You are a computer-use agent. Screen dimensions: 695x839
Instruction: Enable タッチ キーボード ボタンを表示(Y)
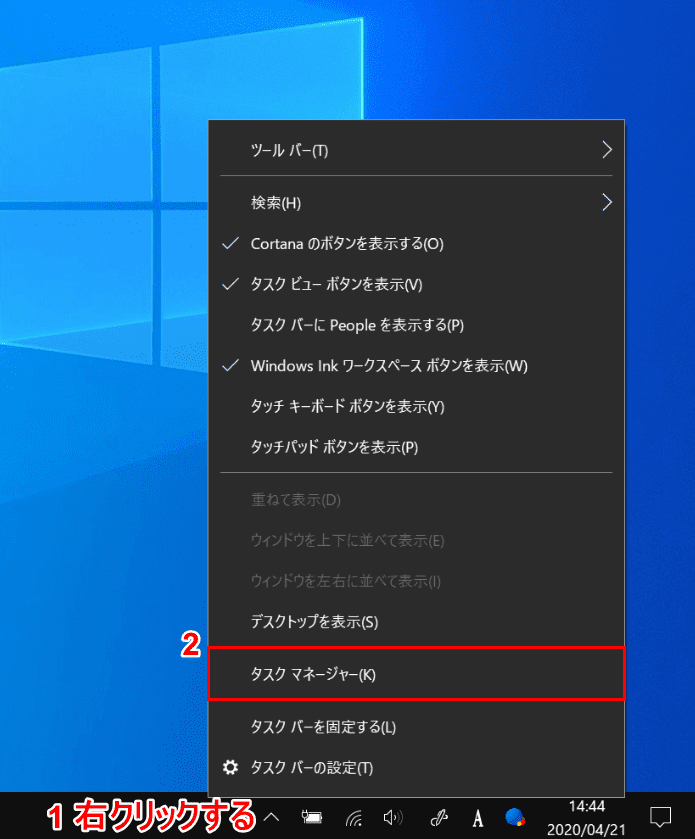coord(416,407)
